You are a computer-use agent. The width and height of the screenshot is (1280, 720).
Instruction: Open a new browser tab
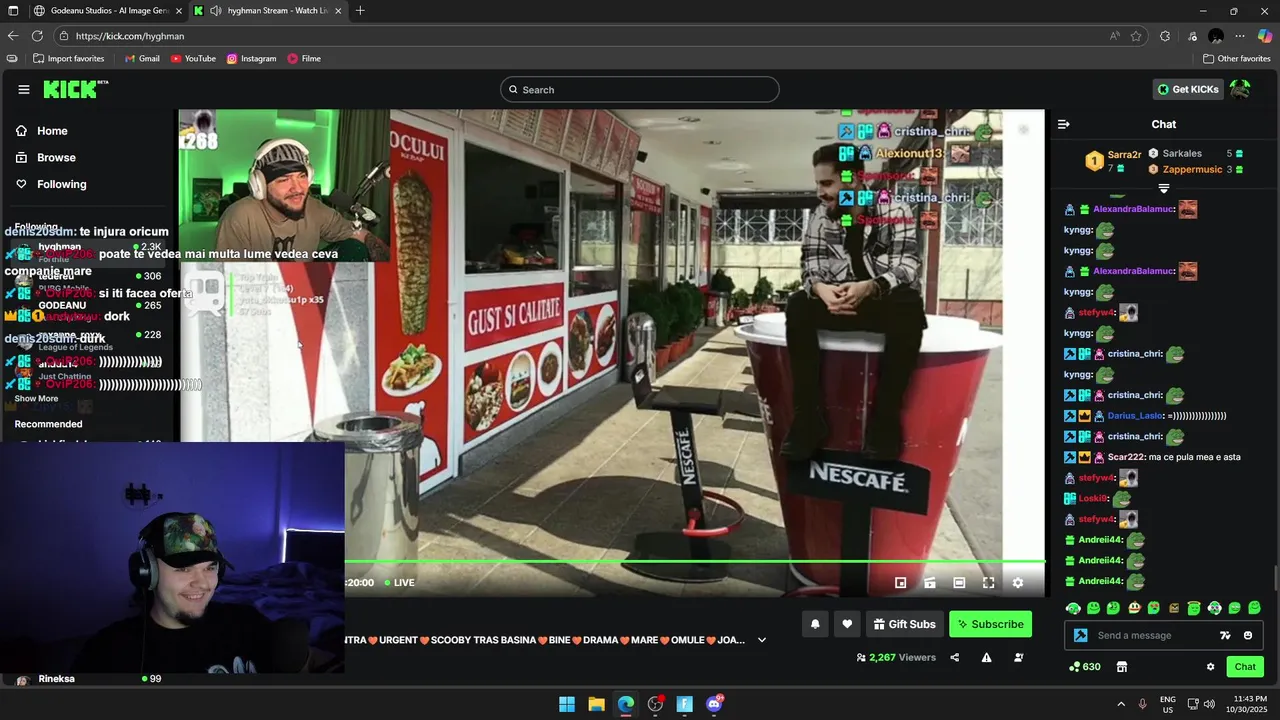(x=360, y=10)
